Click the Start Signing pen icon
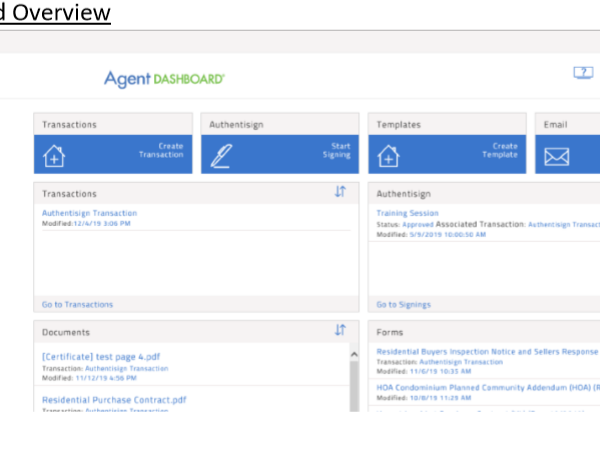Screen dimensions: 600x455 222,156
